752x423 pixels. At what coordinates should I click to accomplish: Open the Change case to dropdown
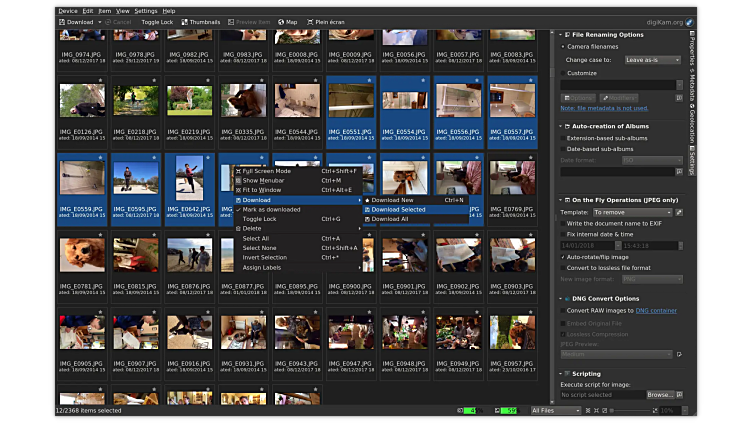tap(652, 60)
